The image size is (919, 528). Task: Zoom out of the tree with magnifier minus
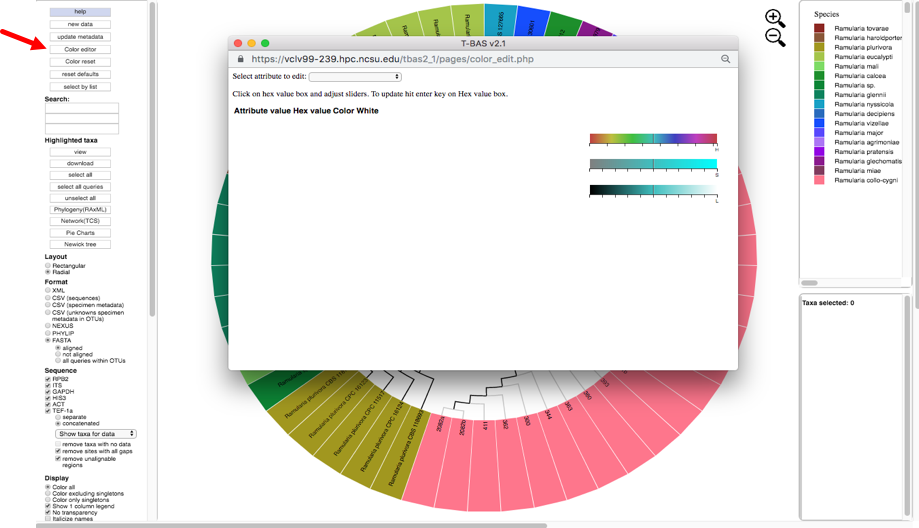coord(775,38)
